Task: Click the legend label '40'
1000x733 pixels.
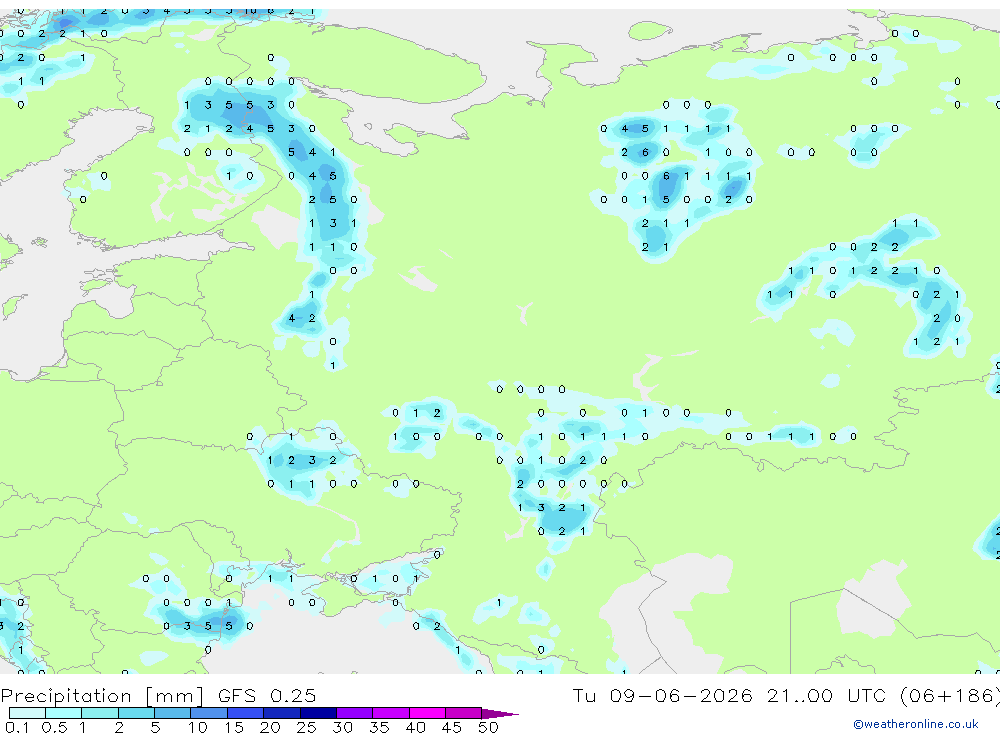Action: [x=415, y=727]
